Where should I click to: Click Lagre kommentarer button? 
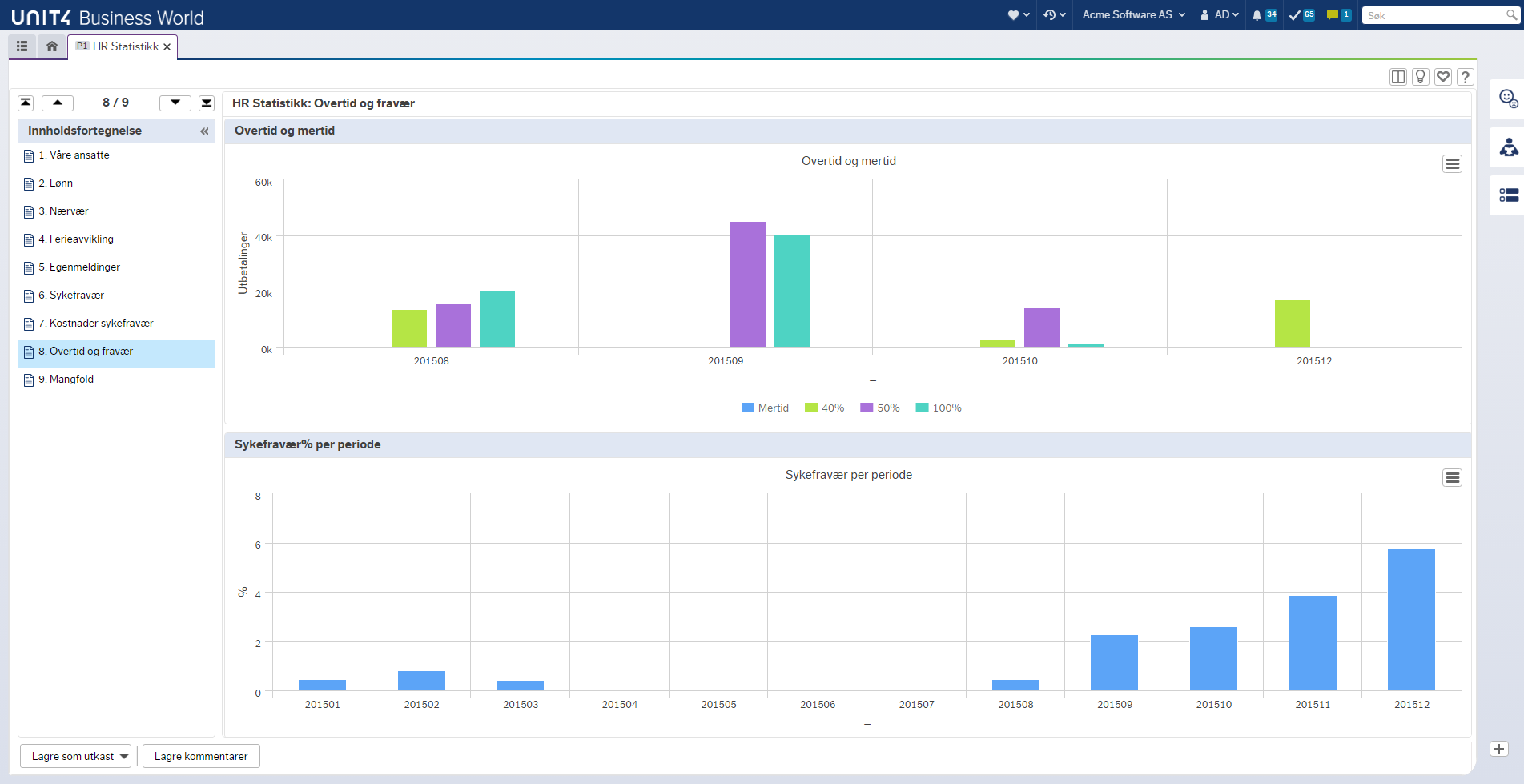click(x=201, y=757)
